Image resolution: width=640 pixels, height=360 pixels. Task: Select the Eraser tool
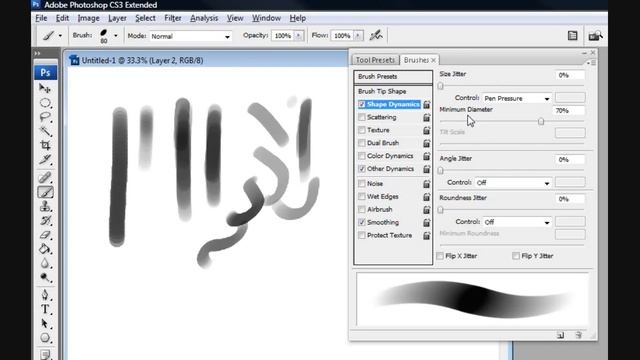click(x=45, y=235)
